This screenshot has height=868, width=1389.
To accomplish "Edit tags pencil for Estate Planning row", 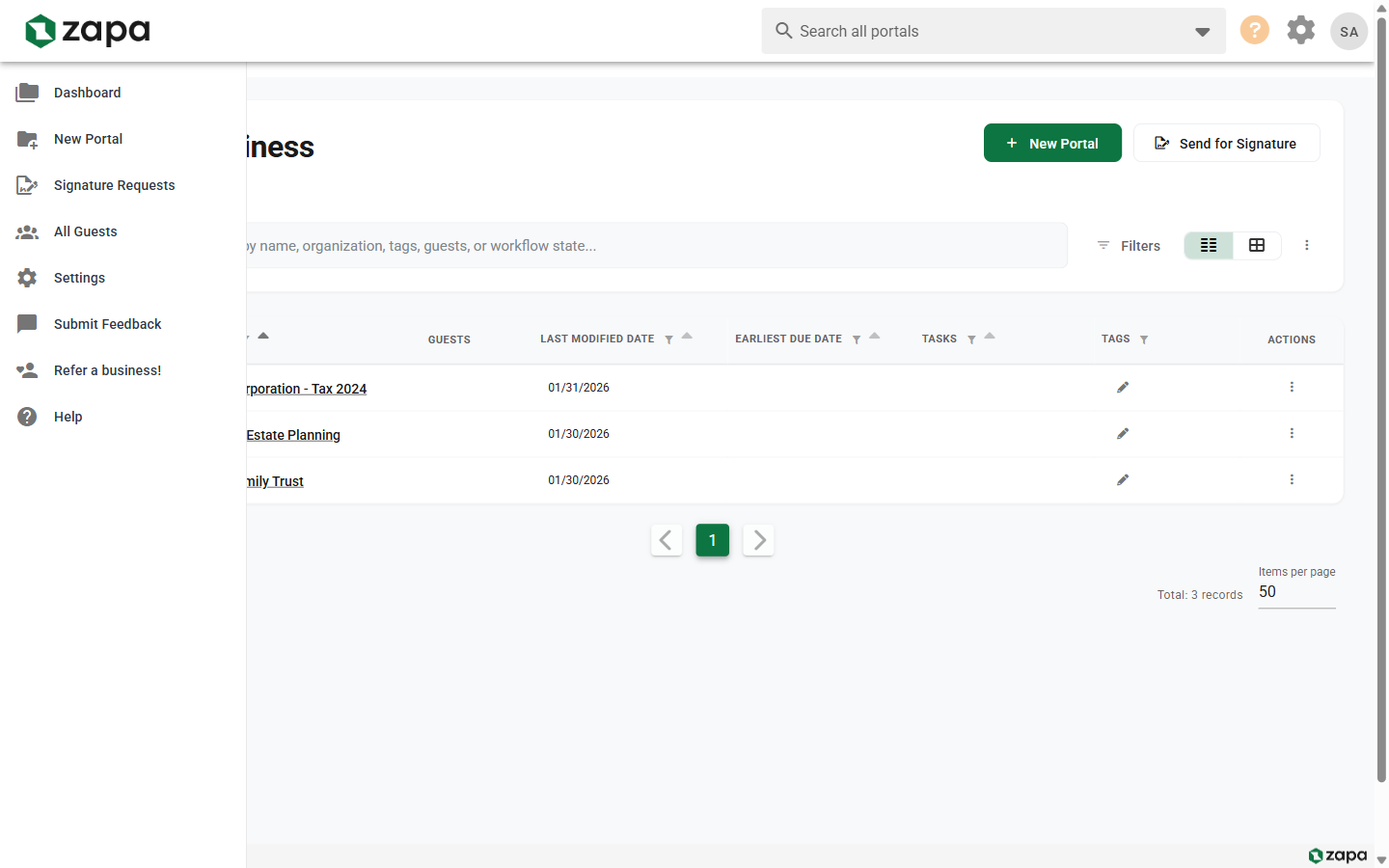I will (1123, 434).
